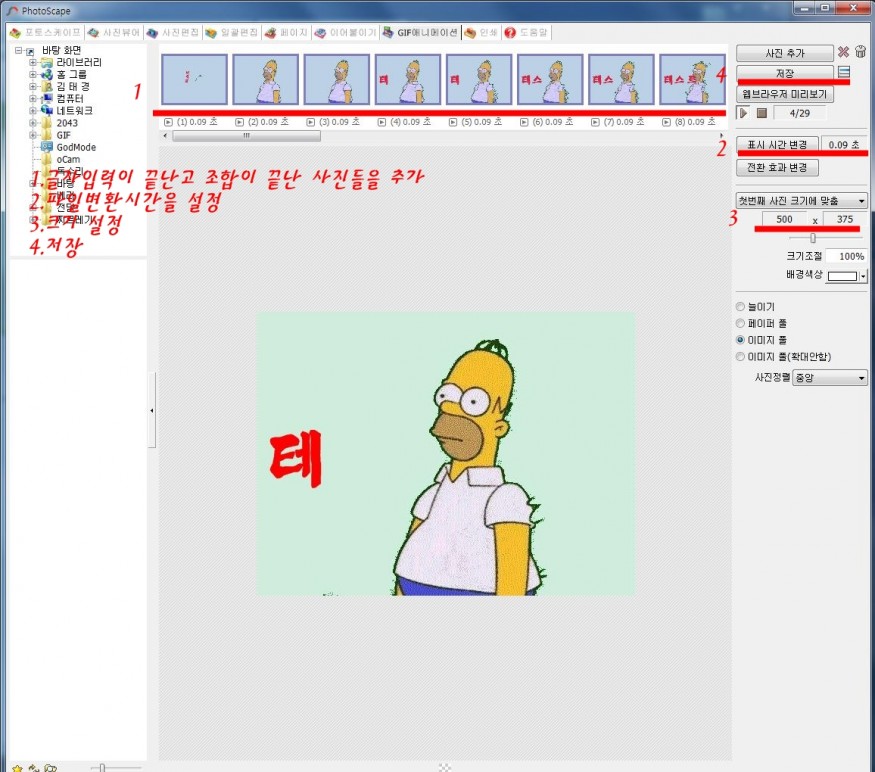Switch to the 사진편집 tab
The image size is (875, 772).
[x=172, y=33]
